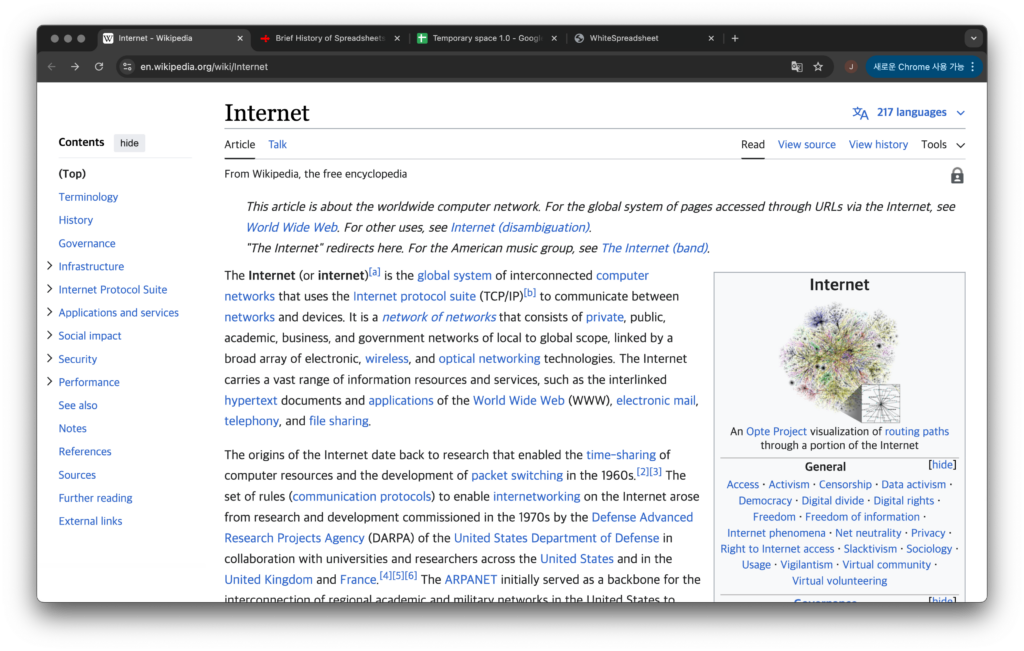1024x651 pixels.
Task: Switch to the Talk tab
Action: pyautogui.click(x=277, y=145)
